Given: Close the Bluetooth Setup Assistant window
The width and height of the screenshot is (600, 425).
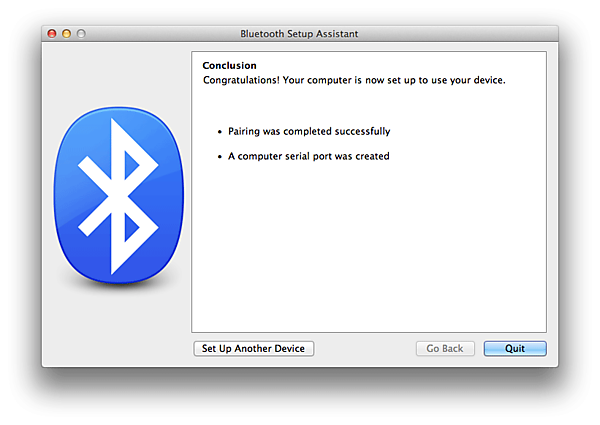Looking at the screenshot, I should (x=52, y=34).
